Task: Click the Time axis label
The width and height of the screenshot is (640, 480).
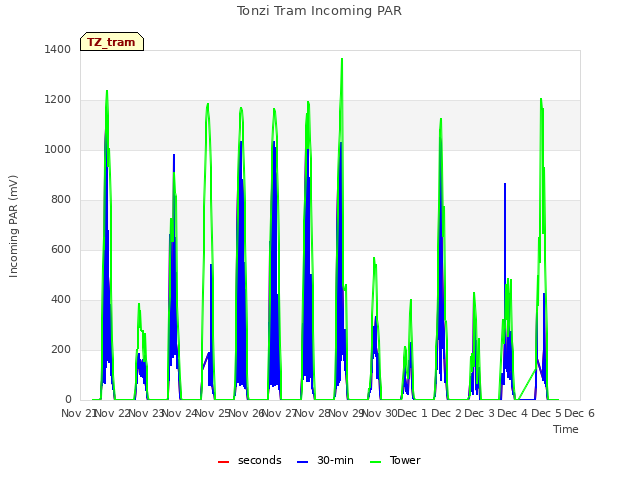Action: pyautogui.click(x=565, y=429)
